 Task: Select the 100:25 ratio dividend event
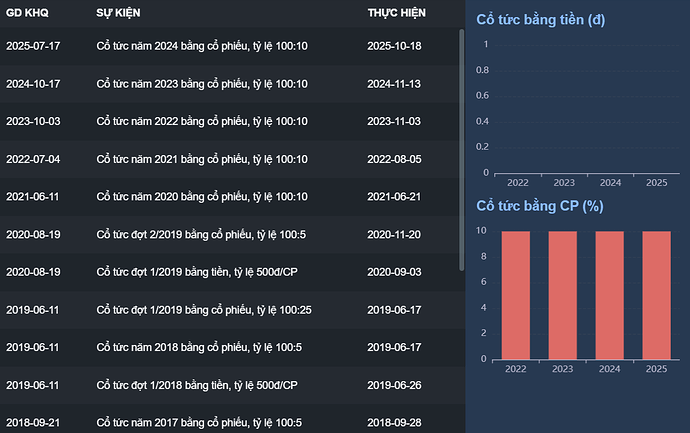pos(204,310)
